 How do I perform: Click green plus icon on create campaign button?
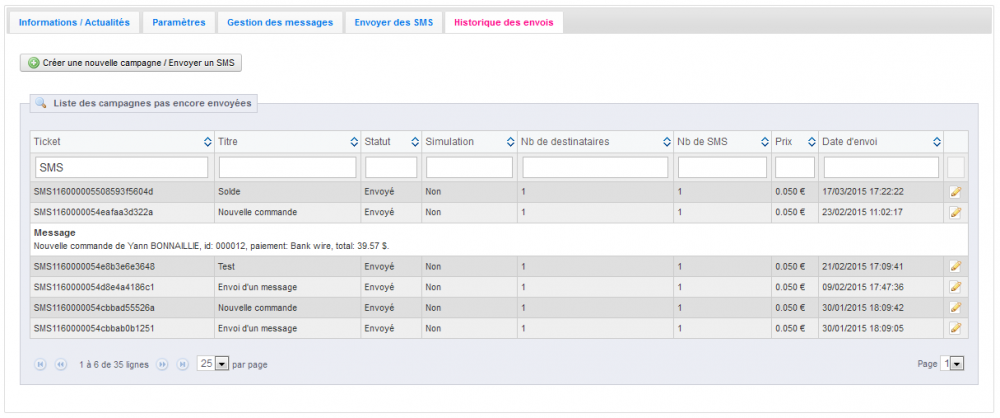(x=34, y=63)
